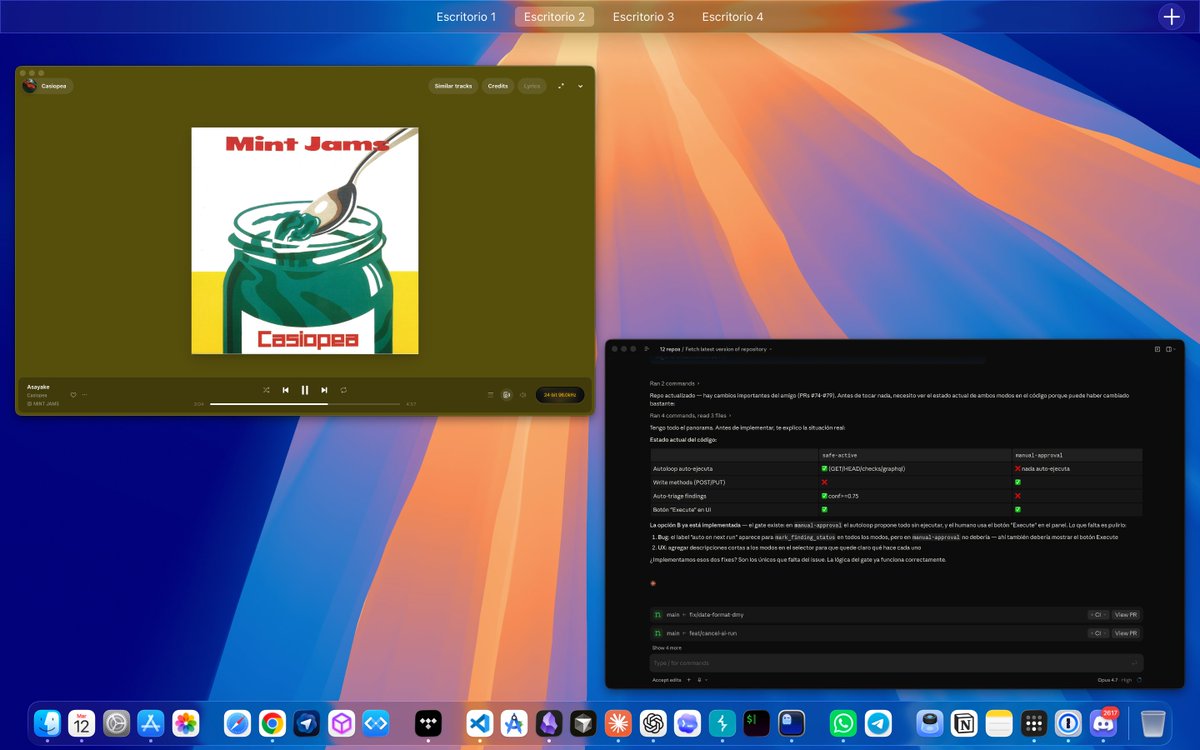This screenshot has width=1200, height=750.
Task: Open Similar tracks in Tidal
Action: (x=453, y=86)
